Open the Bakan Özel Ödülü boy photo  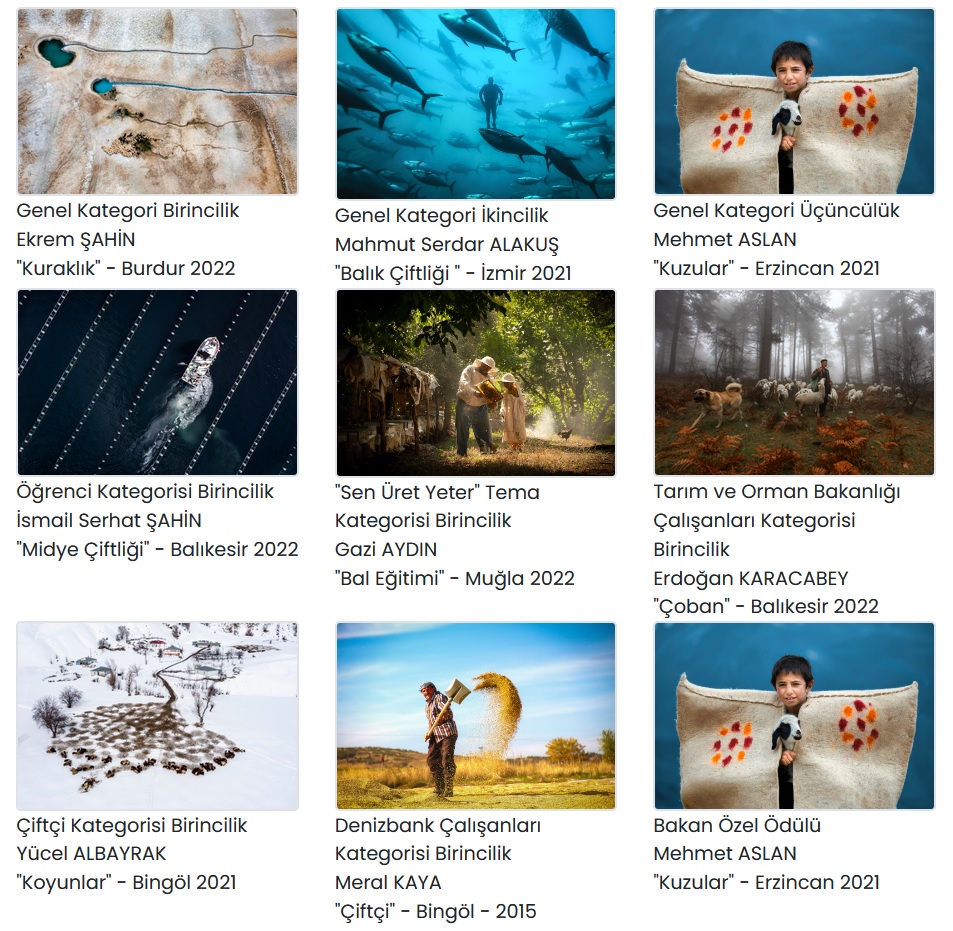794,716
